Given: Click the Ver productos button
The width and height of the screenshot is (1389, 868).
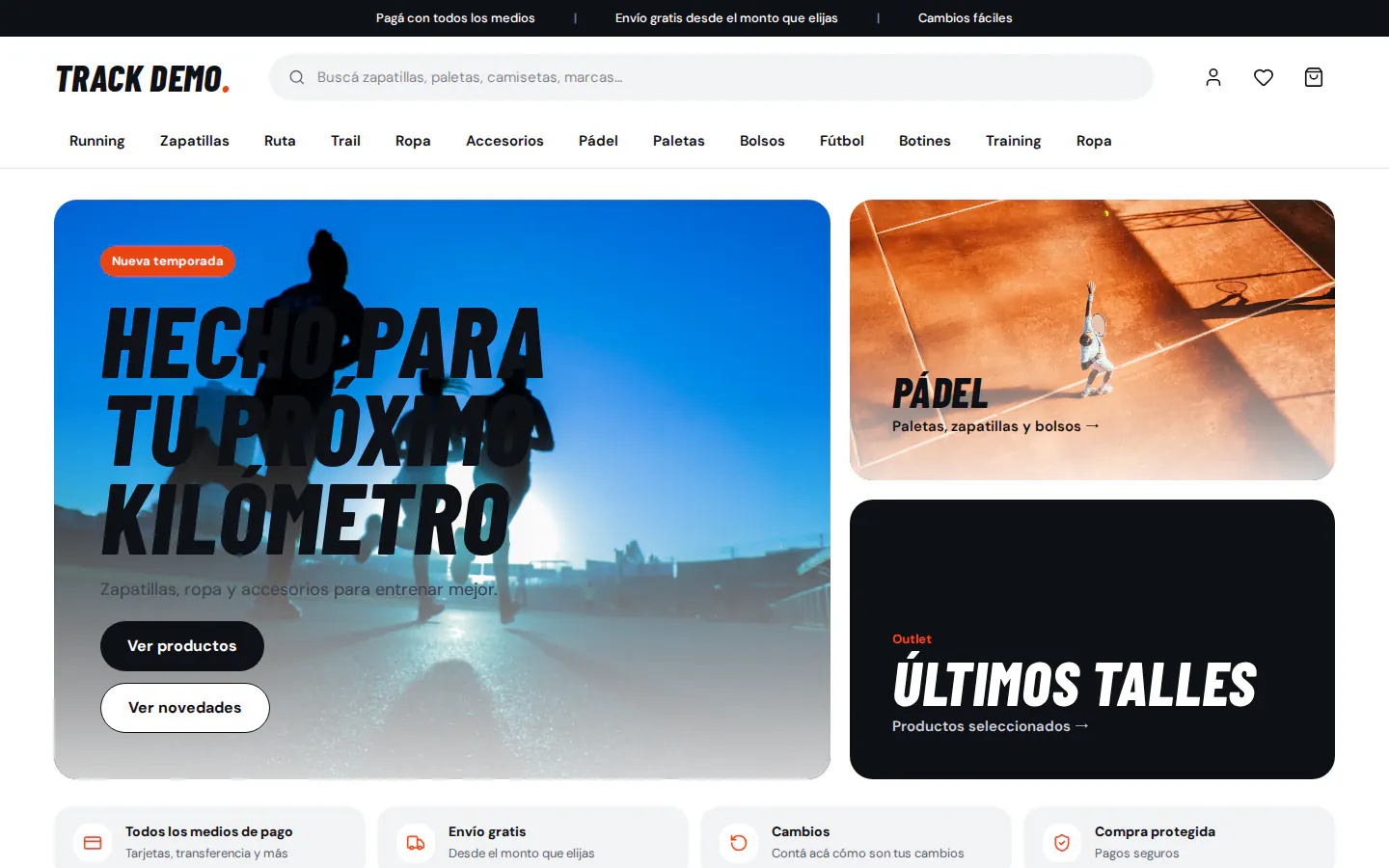Looking at the screenshot, I should point(182,646).
